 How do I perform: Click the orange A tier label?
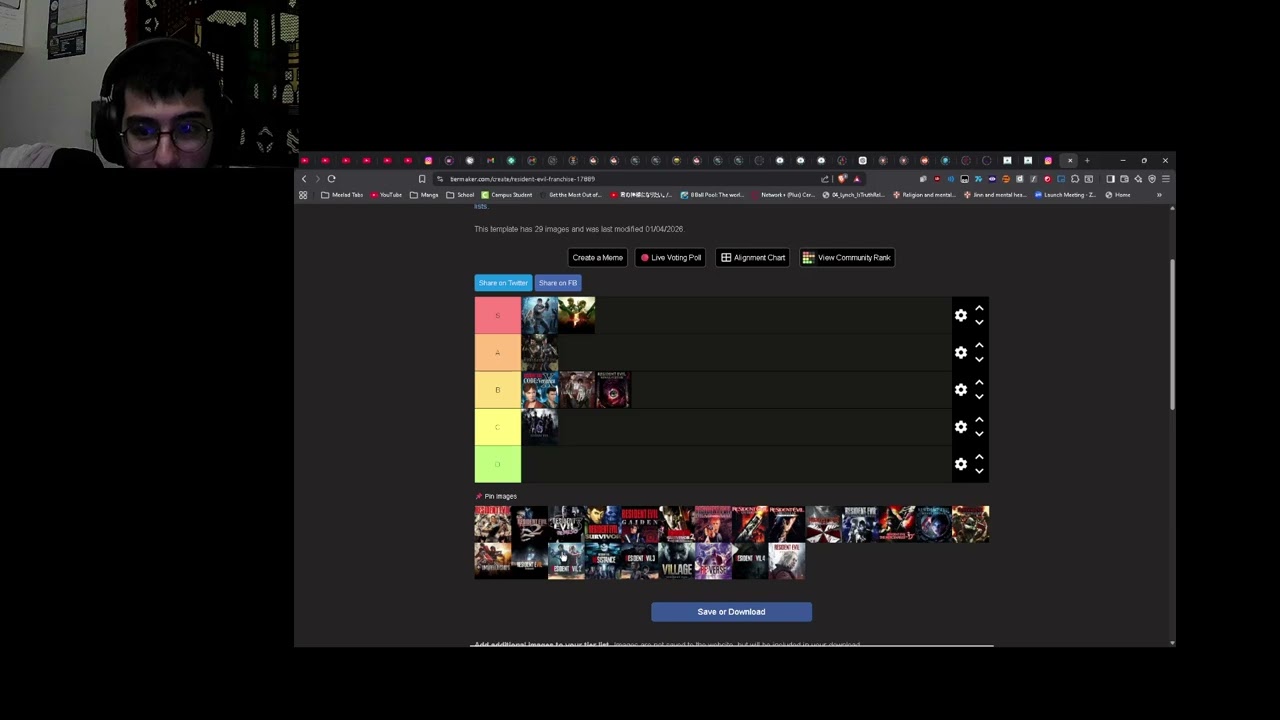[497, 352]
